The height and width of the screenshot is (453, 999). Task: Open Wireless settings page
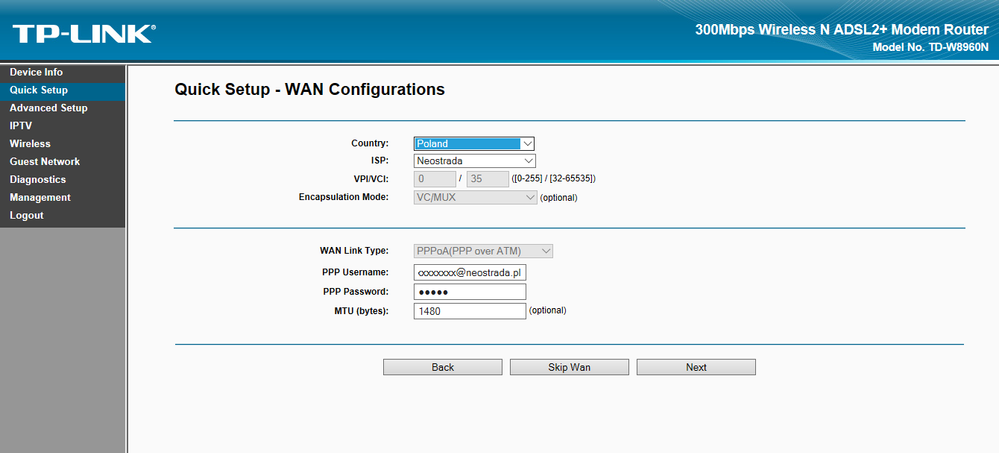click(30, 144)
